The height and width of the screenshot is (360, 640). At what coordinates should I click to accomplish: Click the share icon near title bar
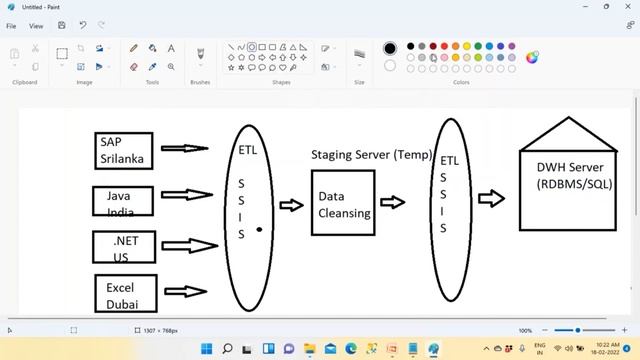pos(630,25)
